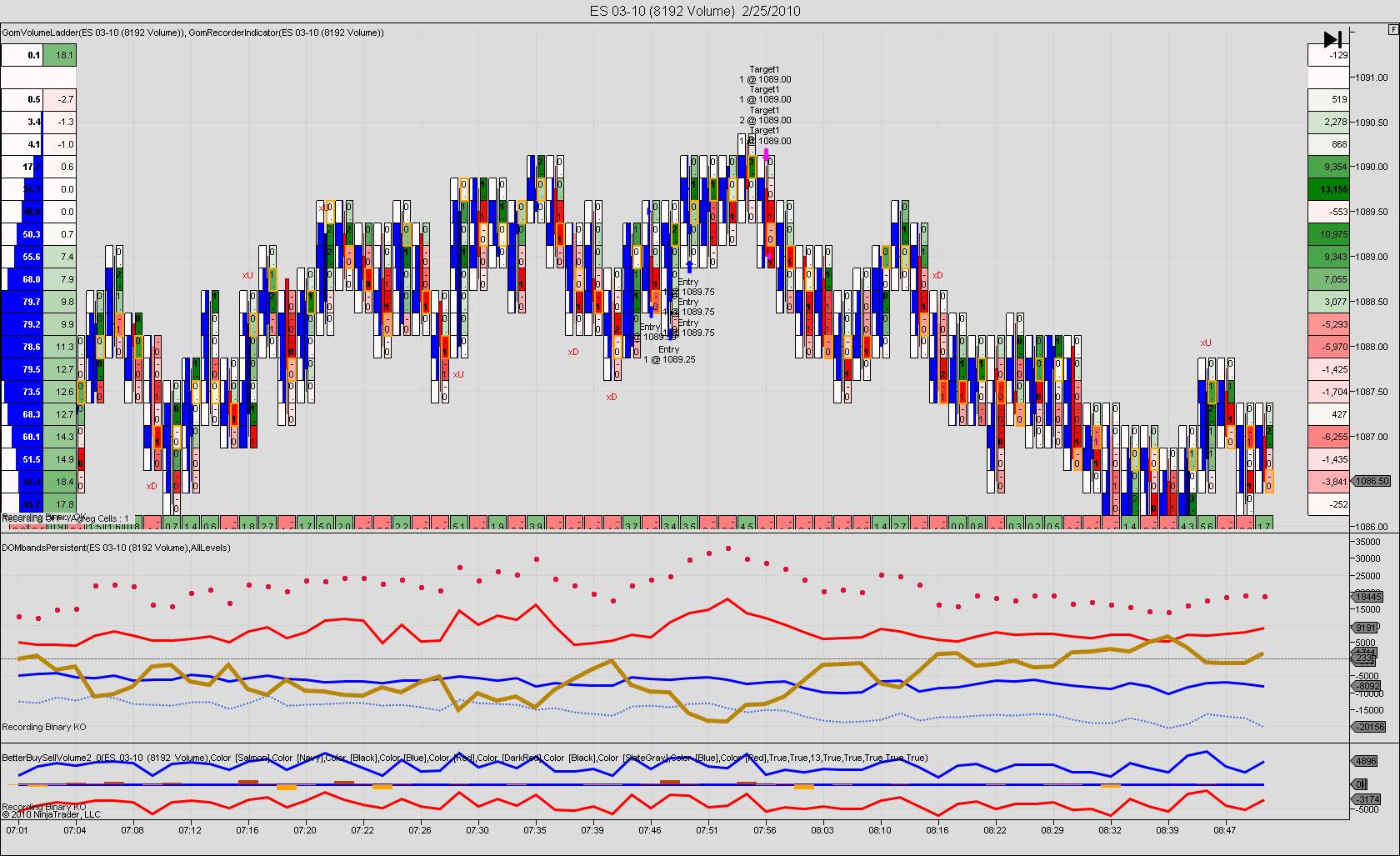Click the 08:16 label on the time axis
The height and width of the screenshot is (856, 1400).
(x=937, y=830)
